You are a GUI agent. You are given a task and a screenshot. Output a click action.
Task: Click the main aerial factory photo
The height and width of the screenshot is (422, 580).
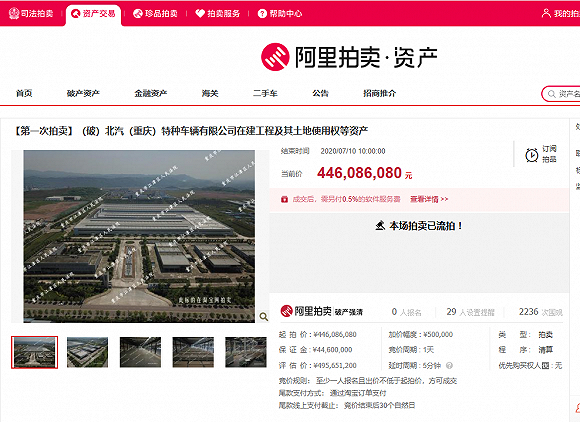click(139, 236)
